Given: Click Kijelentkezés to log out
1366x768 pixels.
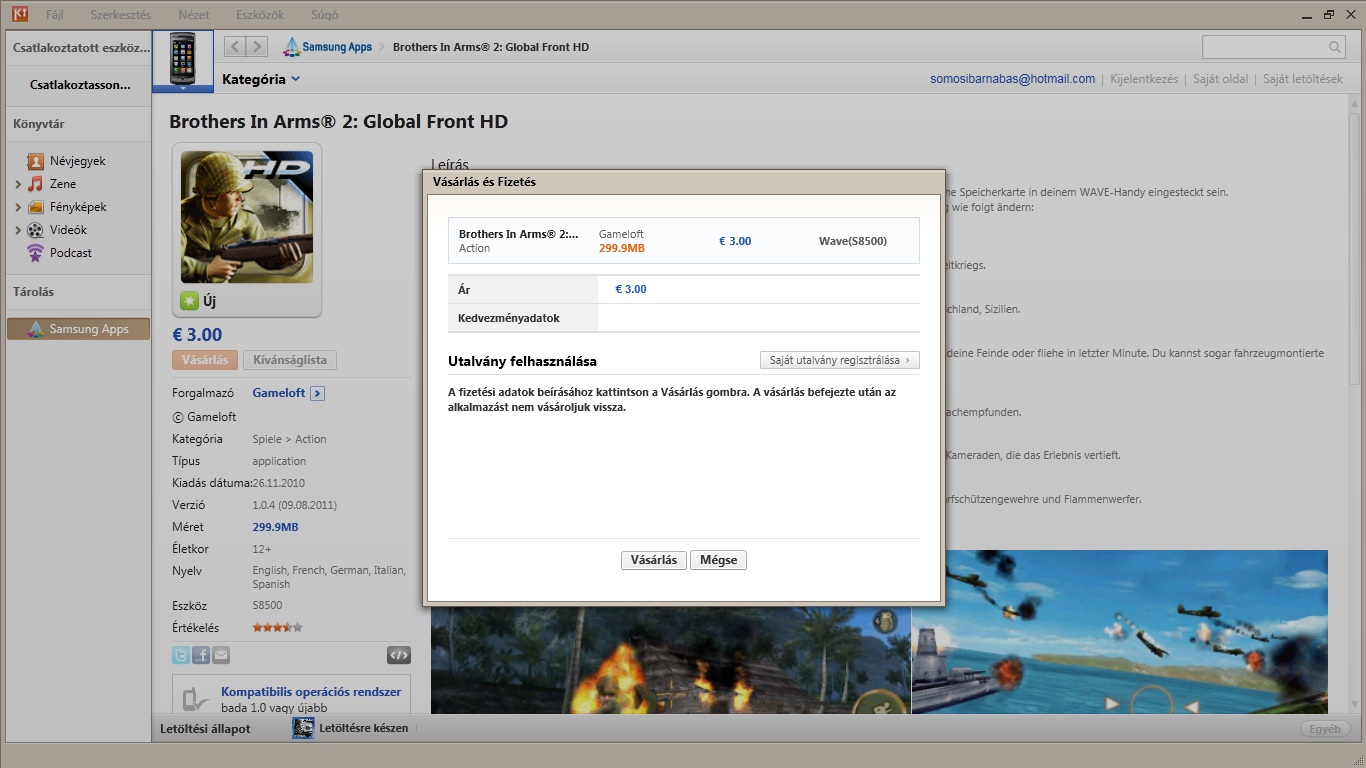Looking at the screenshot, I should [x=1144, y=79].
